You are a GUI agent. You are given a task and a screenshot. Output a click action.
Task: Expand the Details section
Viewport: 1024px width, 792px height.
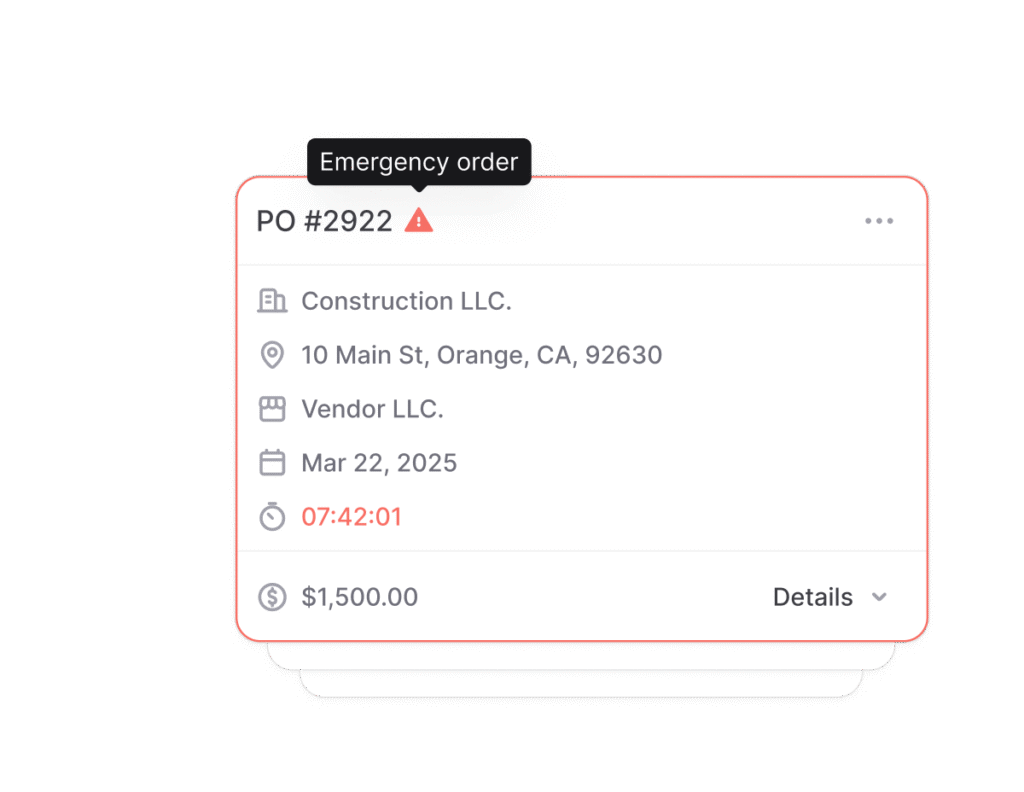(x=812, y=596)
